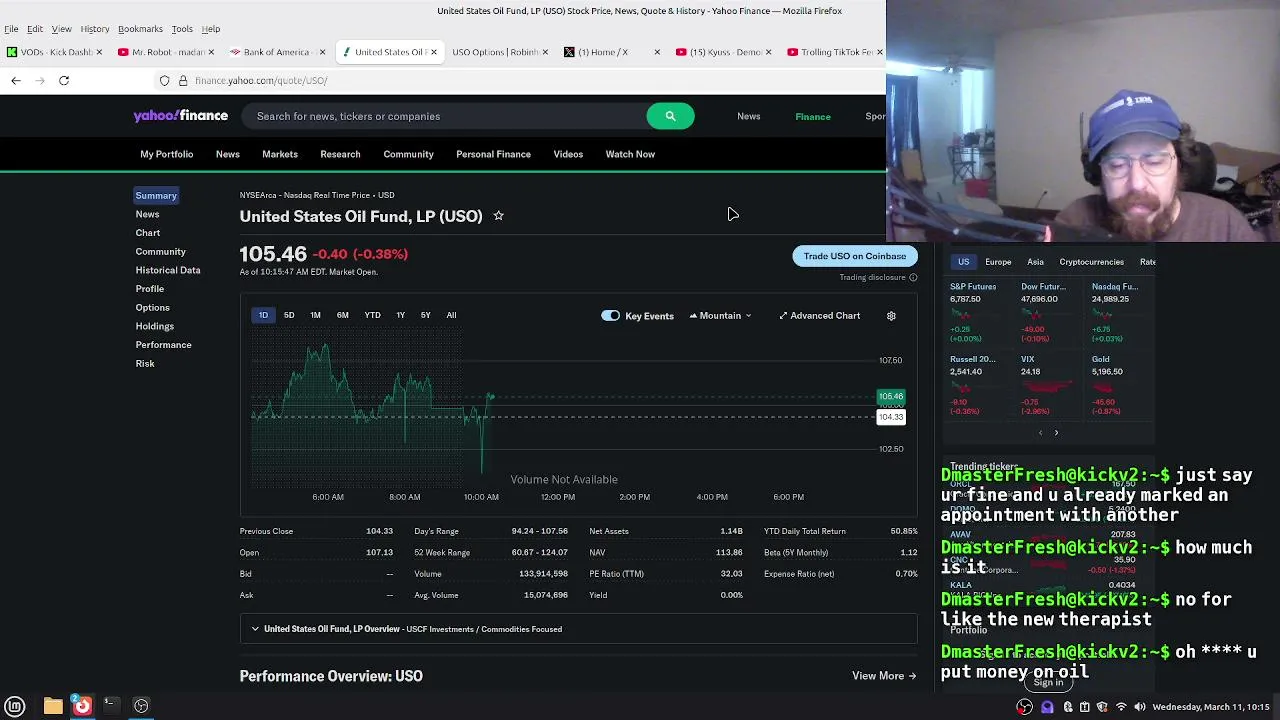Open the terminal from the taskbar
The height and width of the screenshot is (720, 1280).
click(x=111, y=706)
